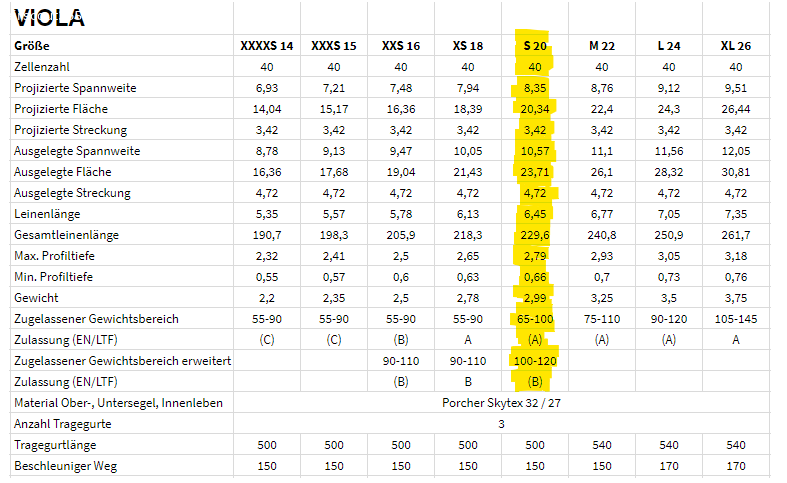Image resolution: width=787 pixels, height=483 pixels.
Task: Select the Gesamtleinenlänge row label
Action: (x=66, y=235)
